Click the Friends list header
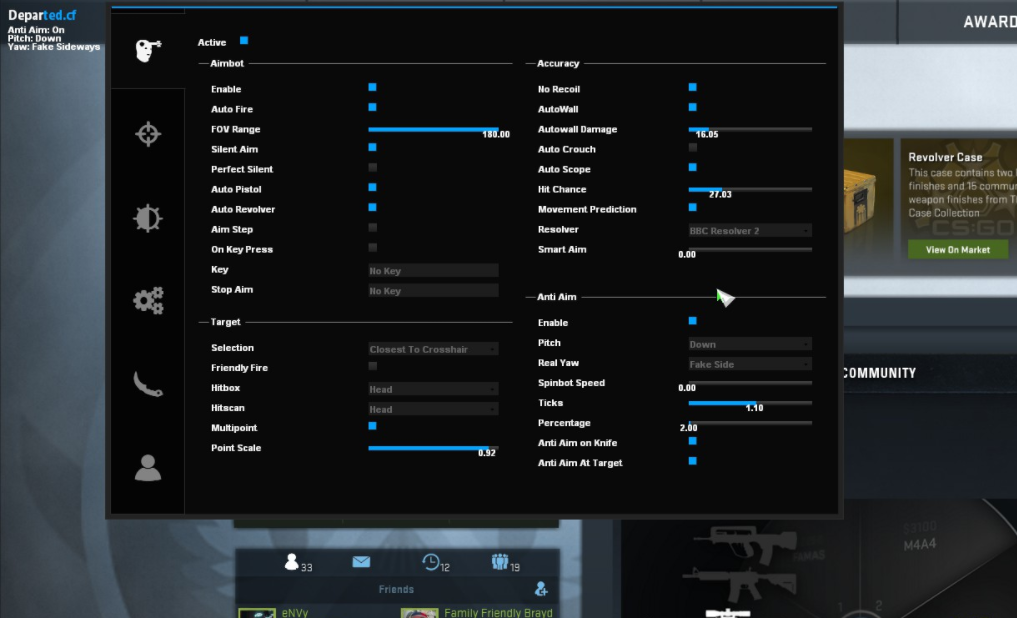 [x=396, y=589]
